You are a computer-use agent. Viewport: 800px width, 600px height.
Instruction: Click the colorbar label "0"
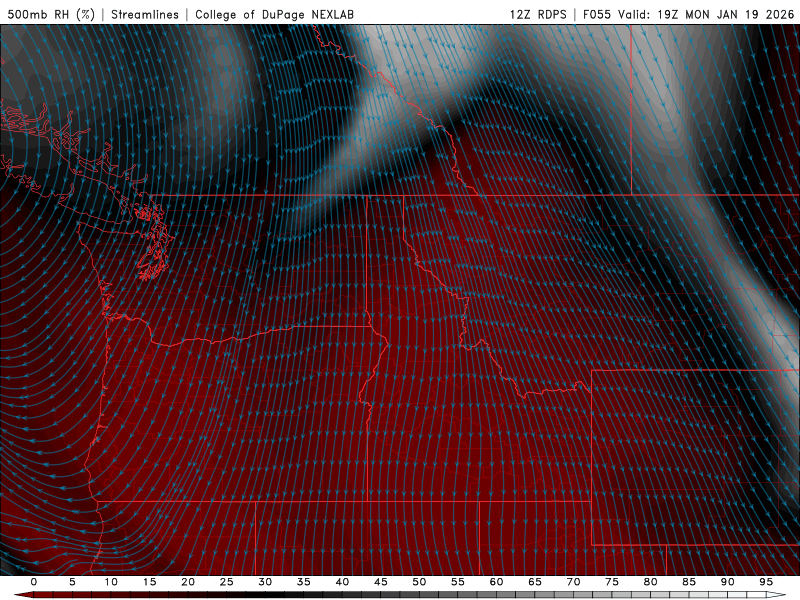pyautogui.click(x=34, y=582)
